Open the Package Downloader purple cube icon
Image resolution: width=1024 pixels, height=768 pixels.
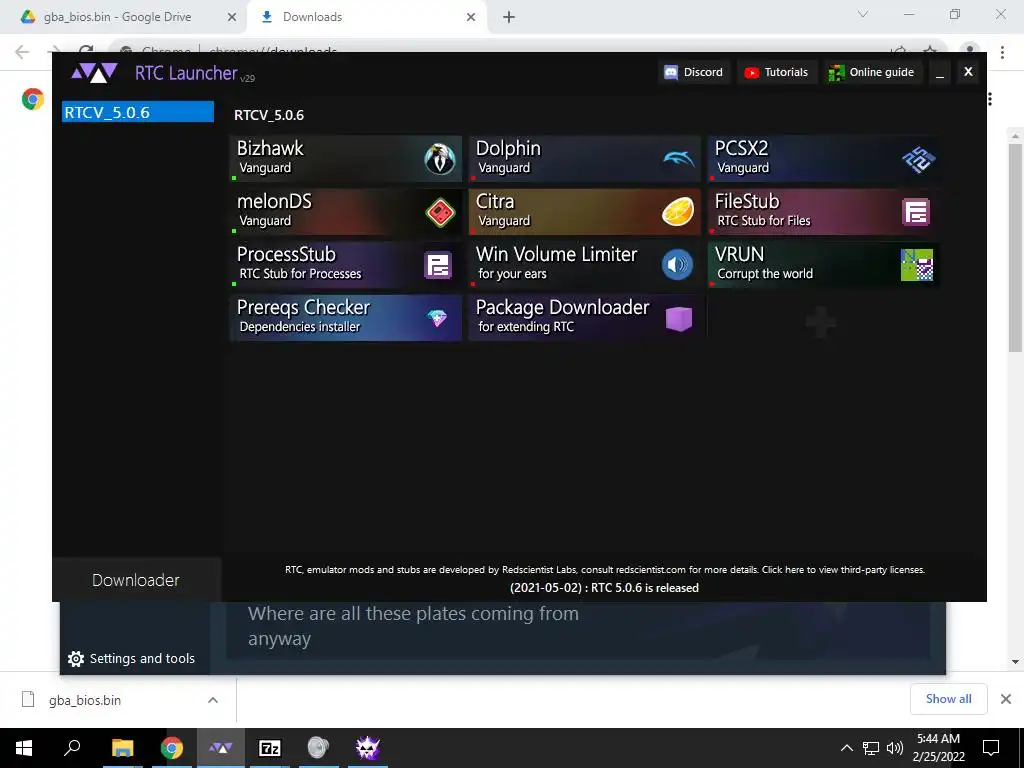point(679,319)
